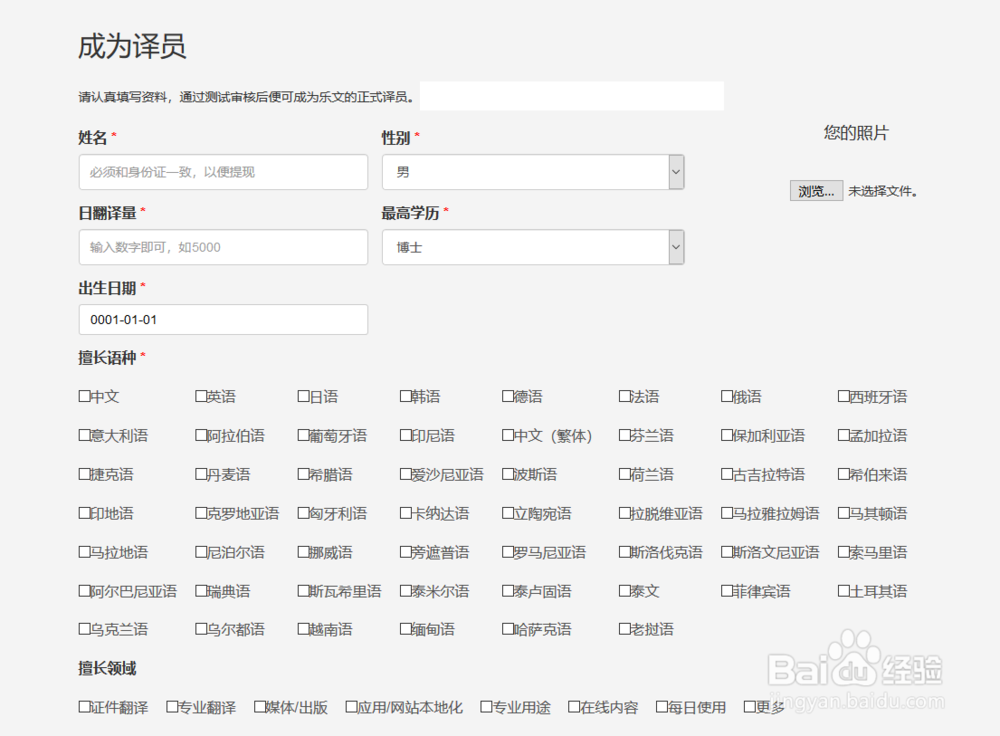
Task: Check 越南语 in the bottom row
Action: 302,630
